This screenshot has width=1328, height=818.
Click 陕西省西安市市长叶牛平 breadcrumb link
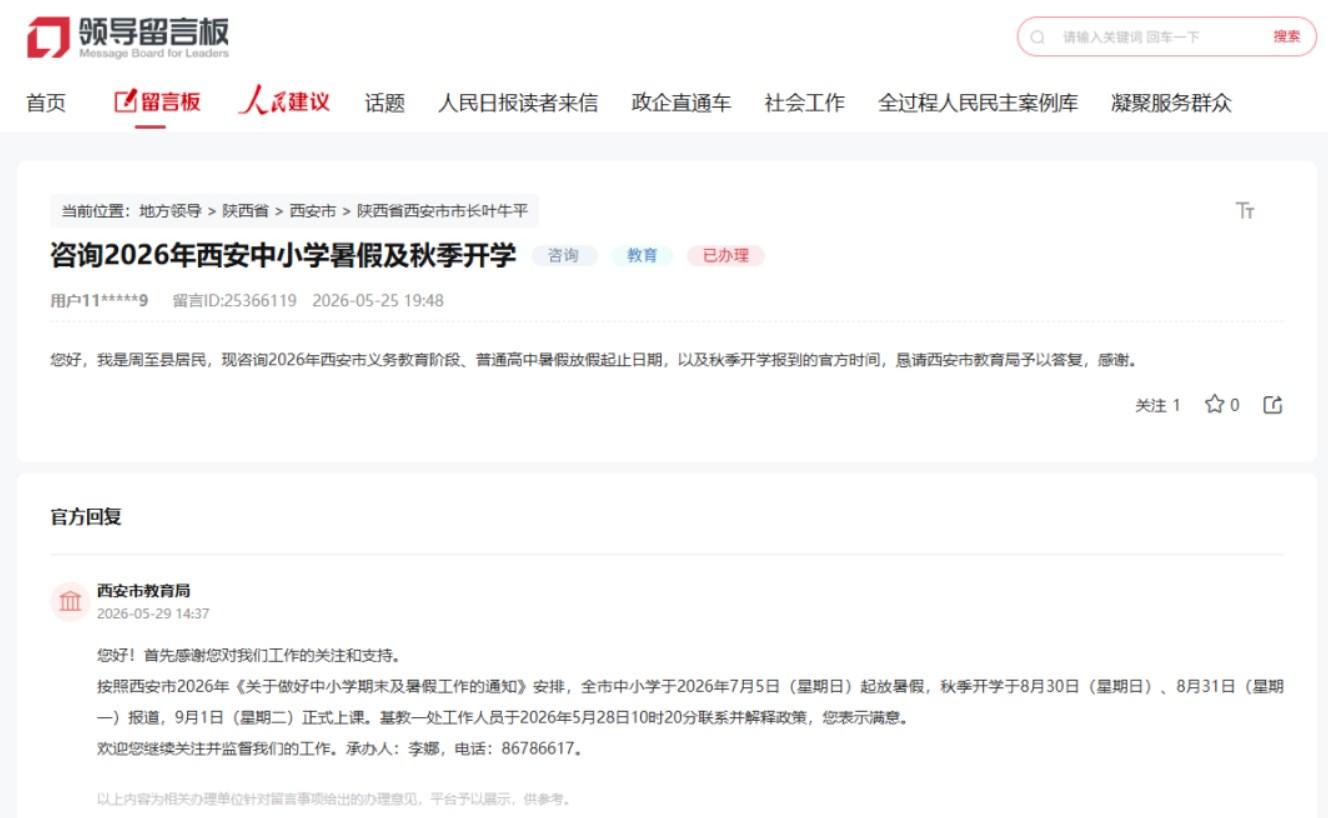(x=442, y=211)
